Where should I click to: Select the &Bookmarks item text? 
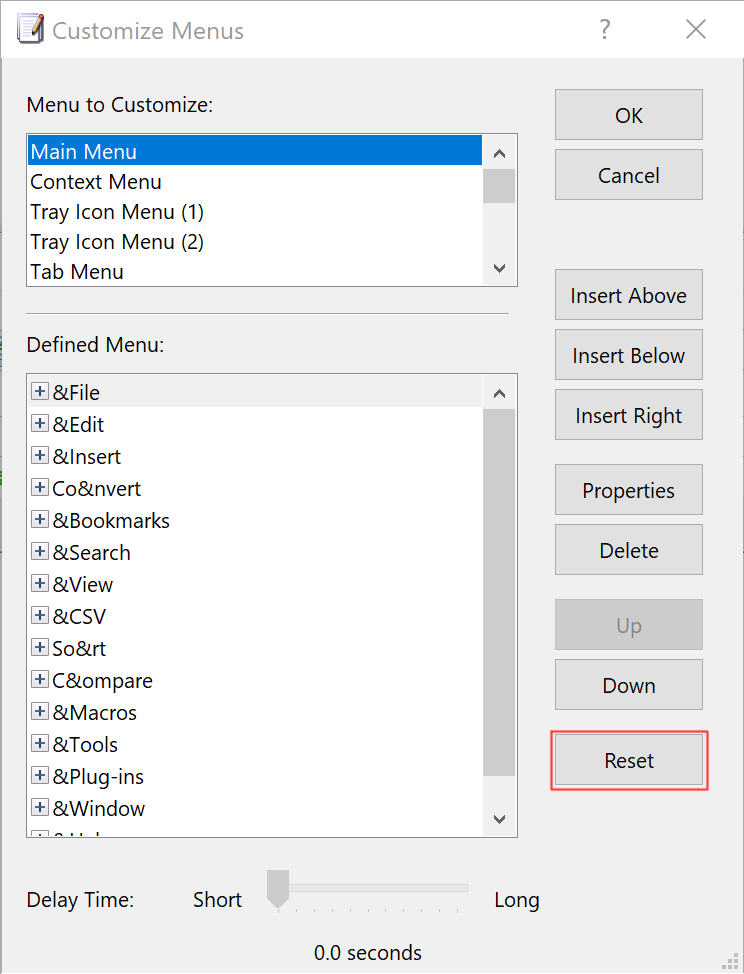111,521
